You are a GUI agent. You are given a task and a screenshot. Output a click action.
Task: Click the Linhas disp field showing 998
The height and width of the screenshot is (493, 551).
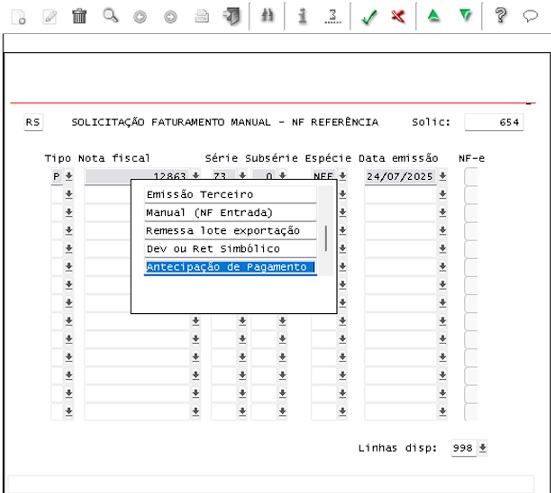(464, 448)
